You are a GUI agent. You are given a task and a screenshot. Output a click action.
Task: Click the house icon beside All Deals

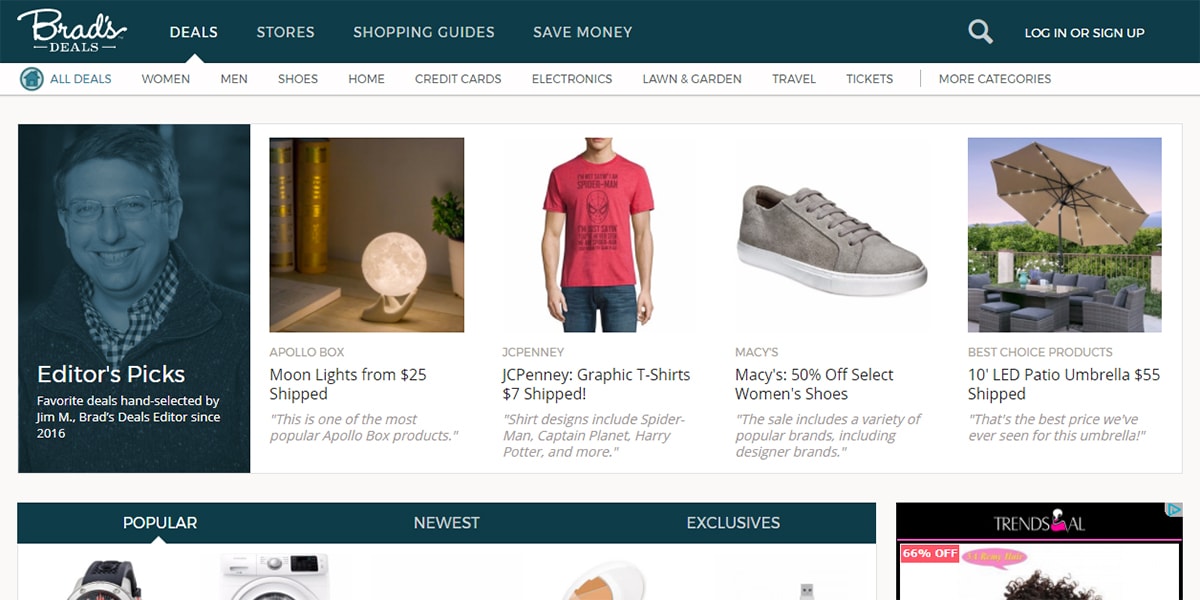[x=32, y=79]
